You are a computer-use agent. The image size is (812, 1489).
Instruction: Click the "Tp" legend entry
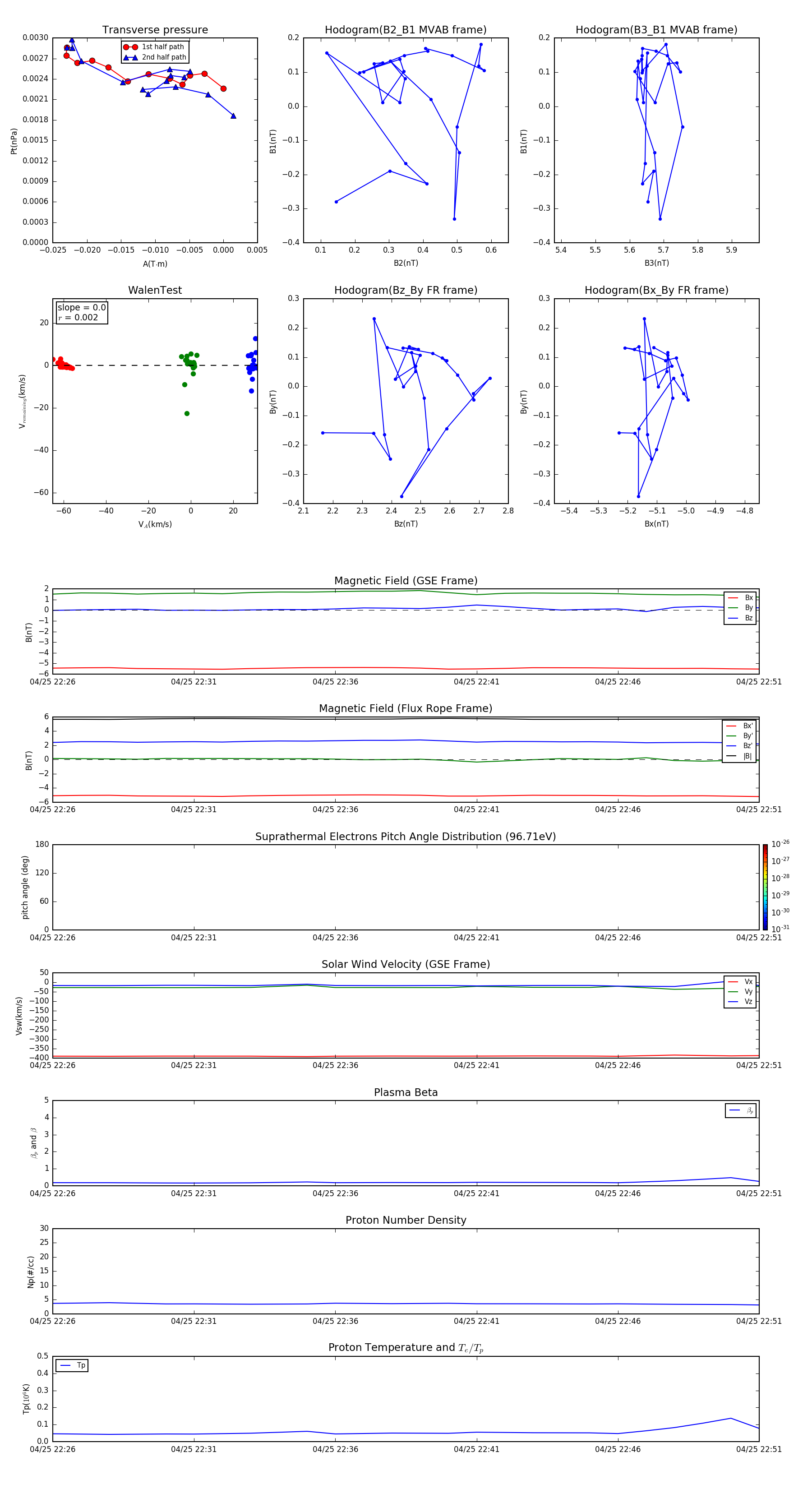pyautogui.click(x=72, y=1365)
